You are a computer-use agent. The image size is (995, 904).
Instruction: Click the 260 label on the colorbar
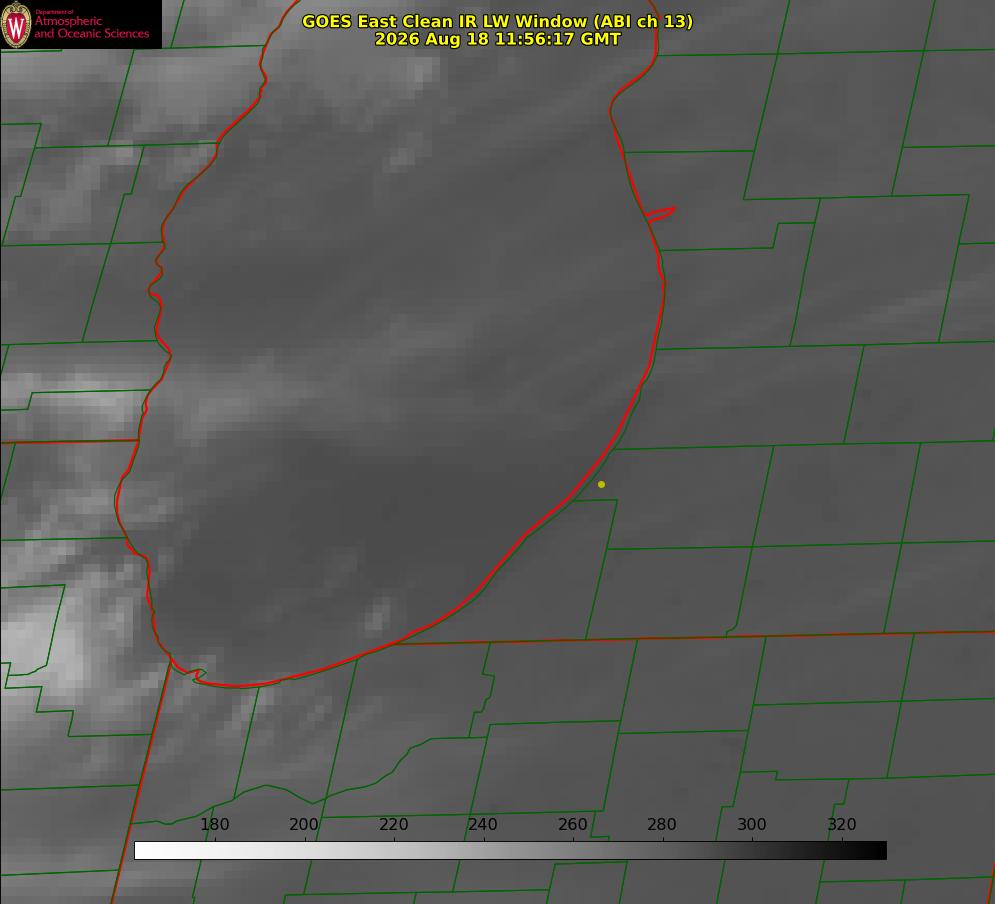(x=572, y=824)
